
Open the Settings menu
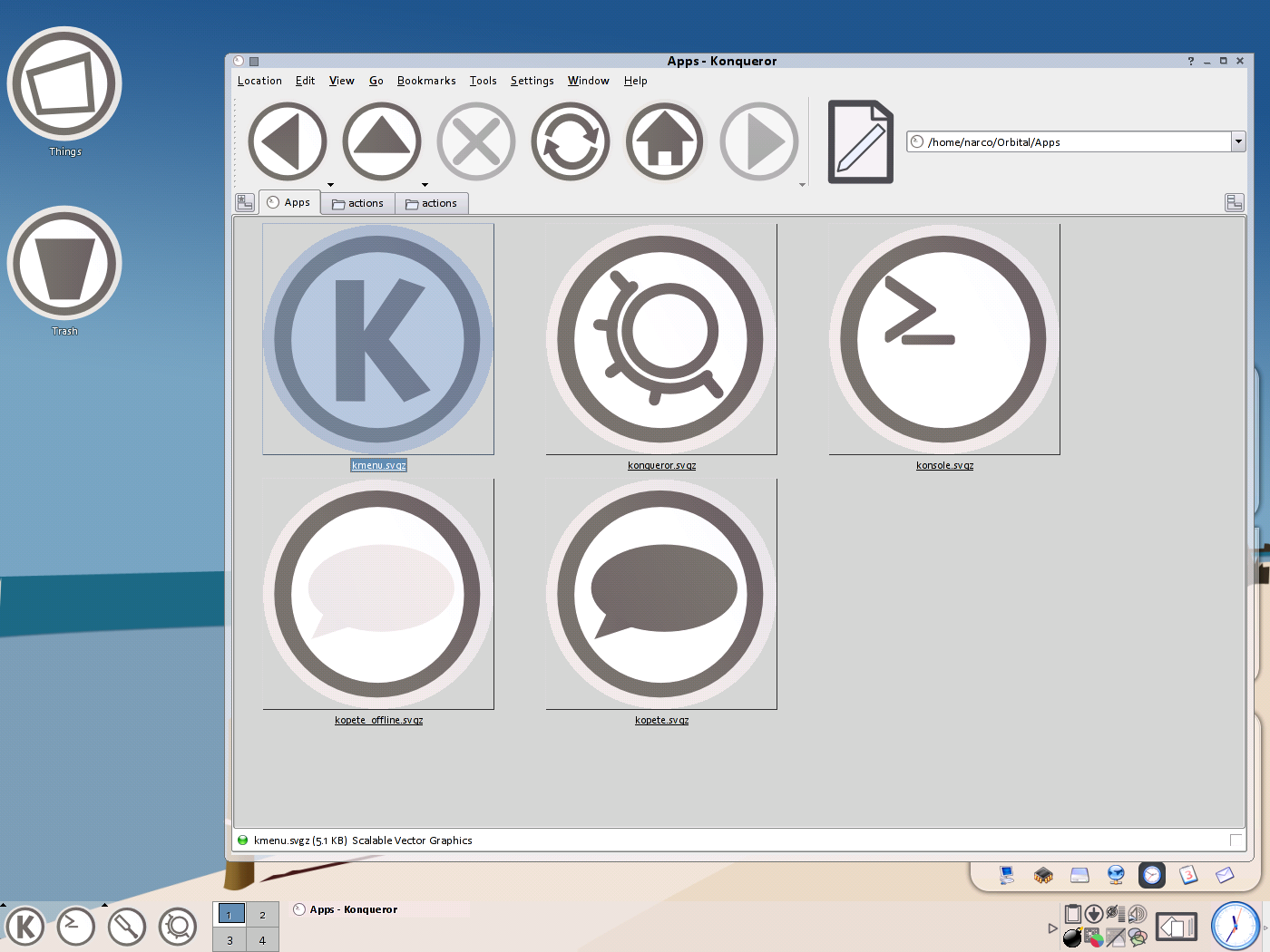532,81
